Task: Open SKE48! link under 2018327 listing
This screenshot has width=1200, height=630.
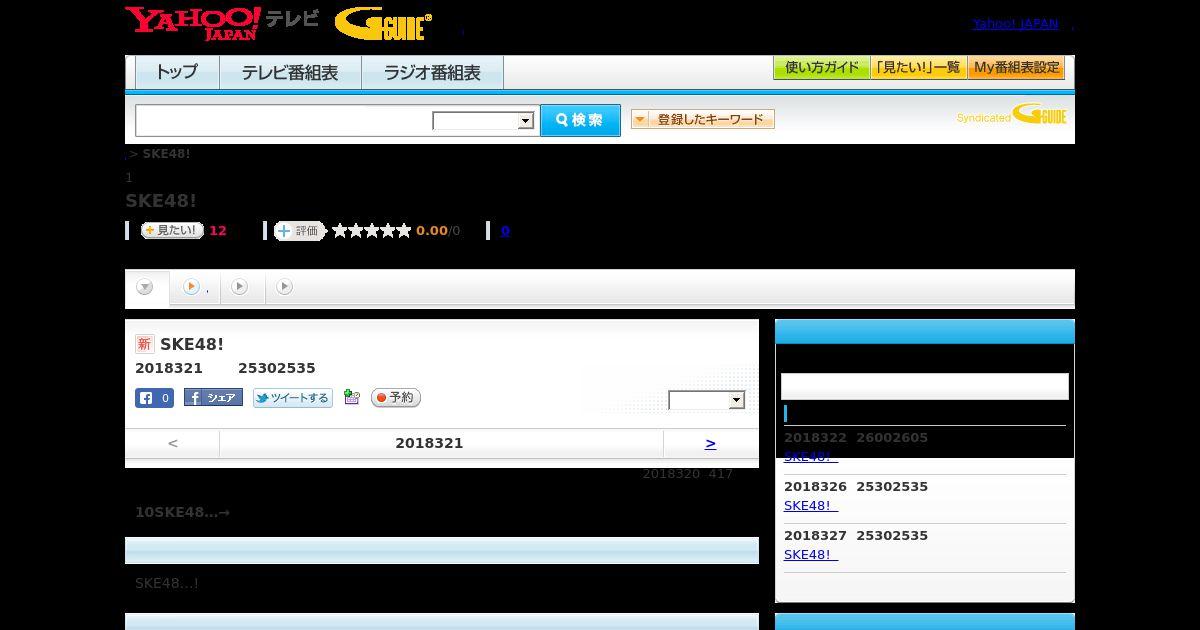Action: (x=811, y=555)
